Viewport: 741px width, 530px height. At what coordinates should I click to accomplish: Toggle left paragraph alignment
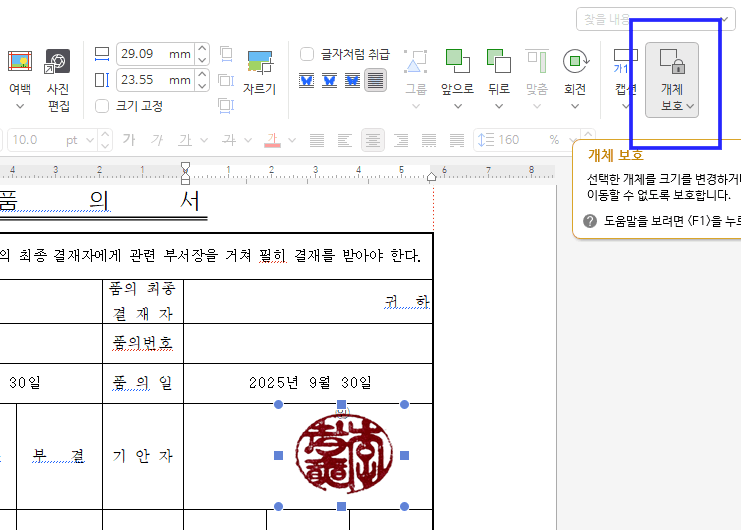[345, 140]
